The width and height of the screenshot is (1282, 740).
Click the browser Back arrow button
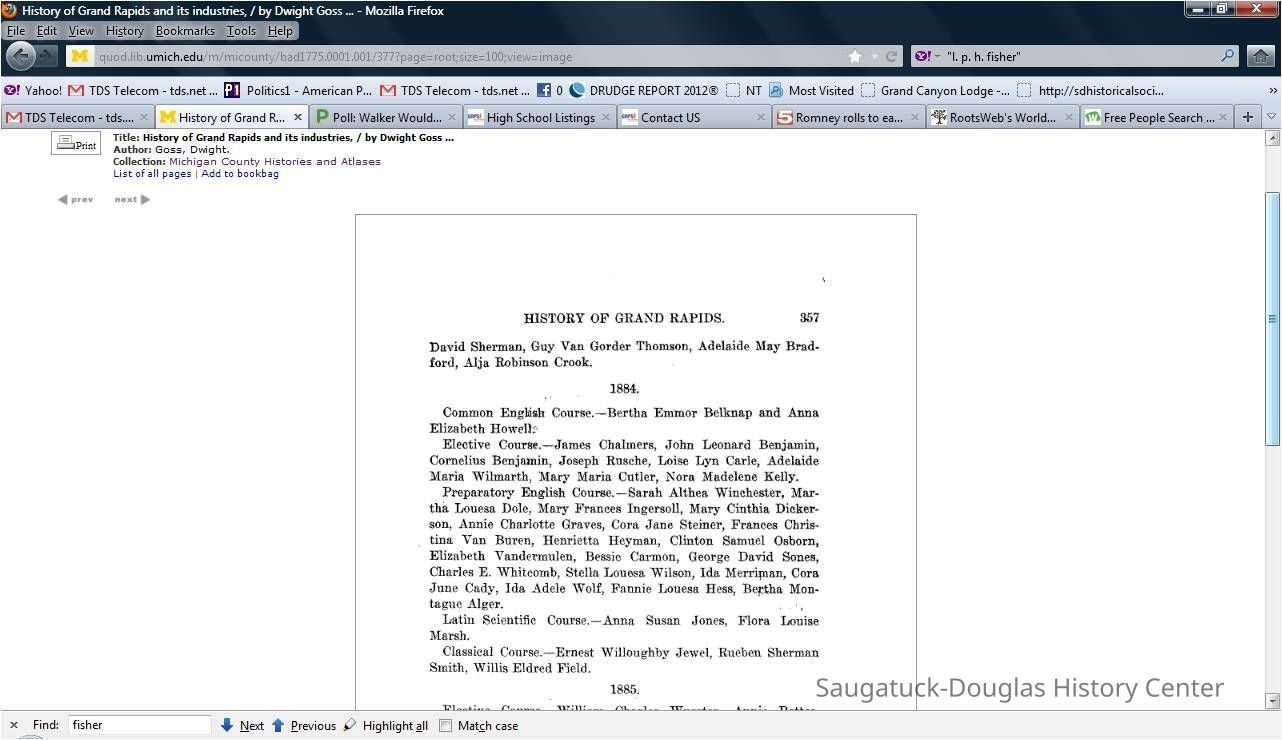click(21, 56)
